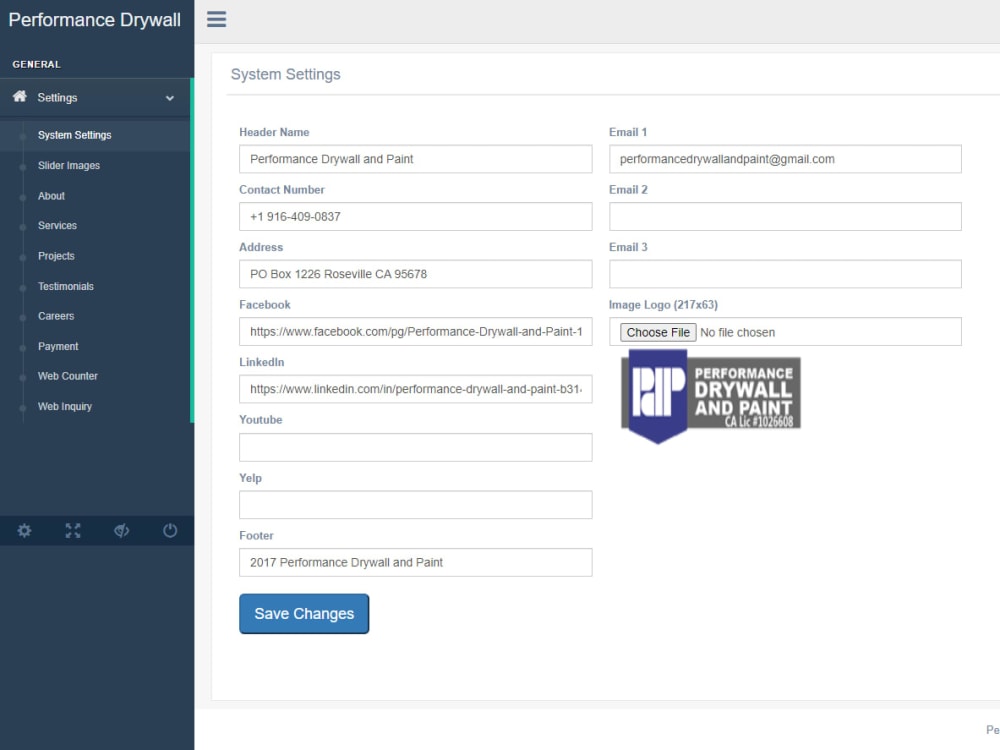Viewport: 1000px width, 750px height.
Task: Click the Performance Drywall site title
Action: point(94,20)
